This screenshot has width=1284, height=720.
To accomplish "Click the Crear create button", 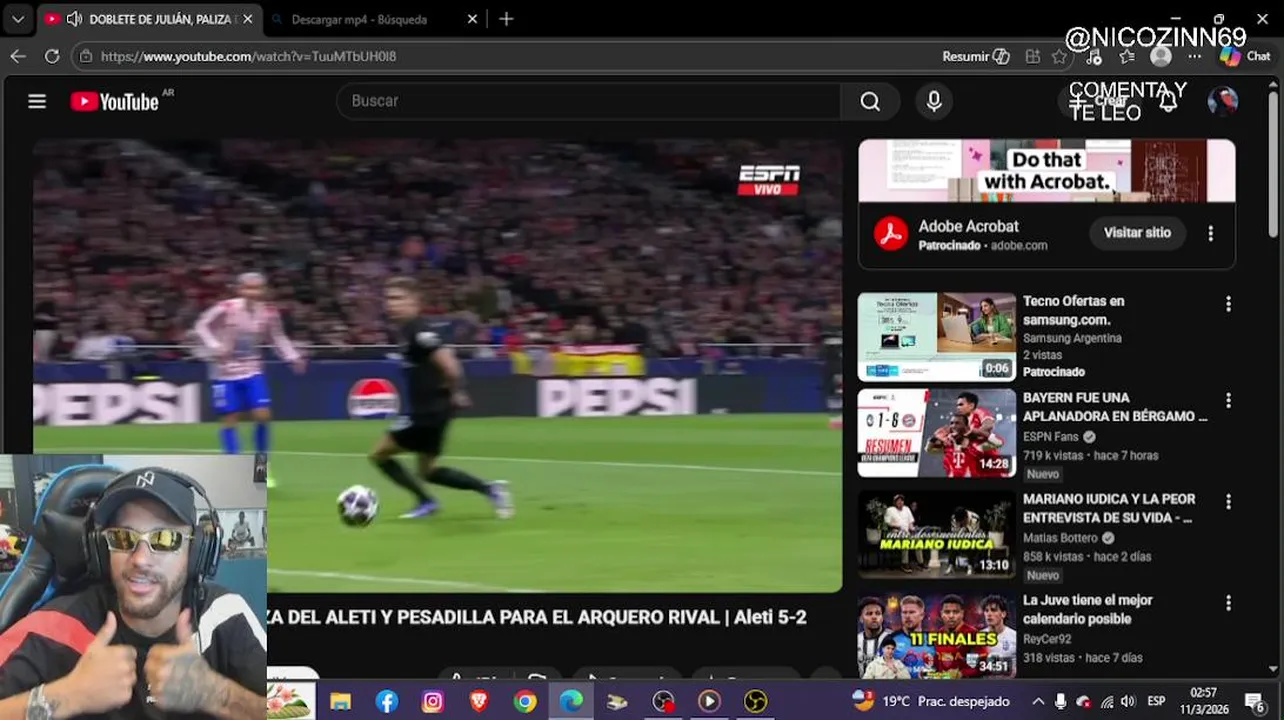I will 1098,101.
